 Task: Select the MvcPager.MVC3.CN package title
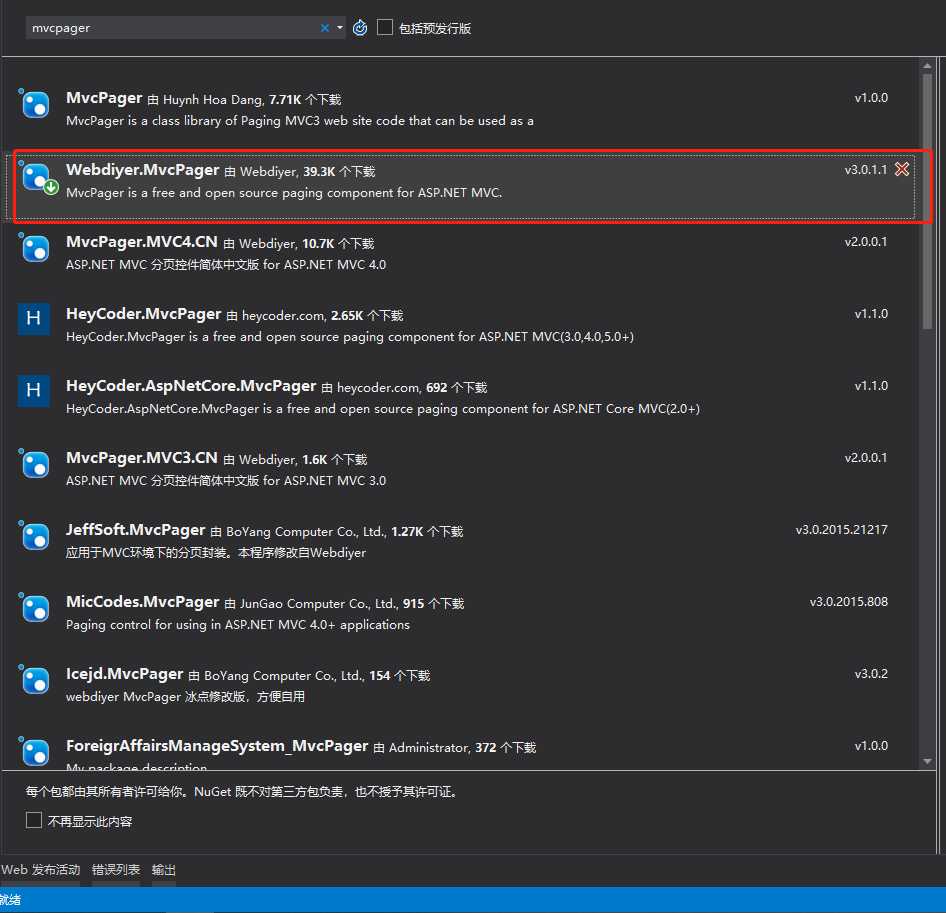142,458
